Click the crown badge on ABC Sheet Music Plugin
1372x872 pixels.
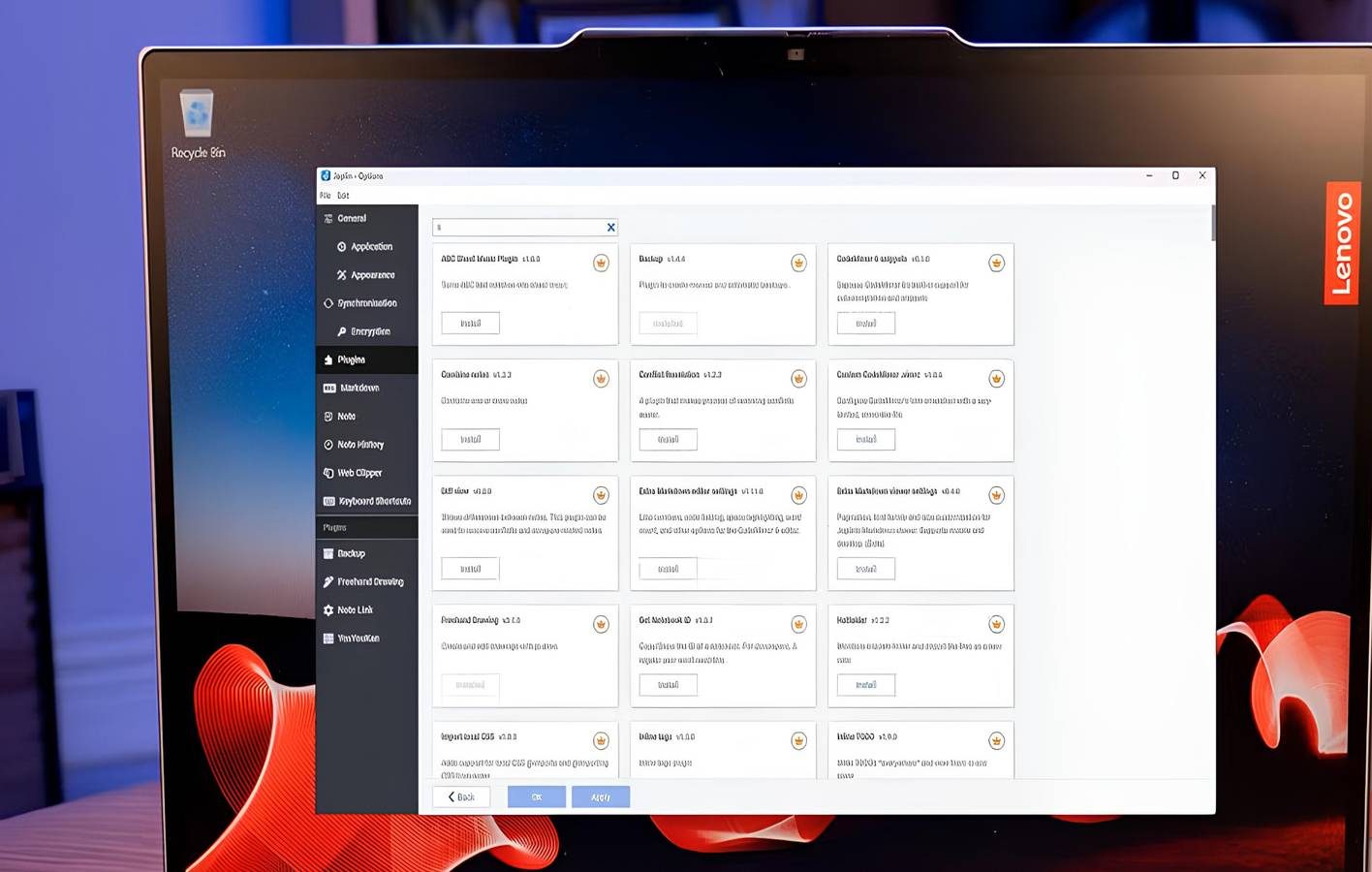click(601, 264)
